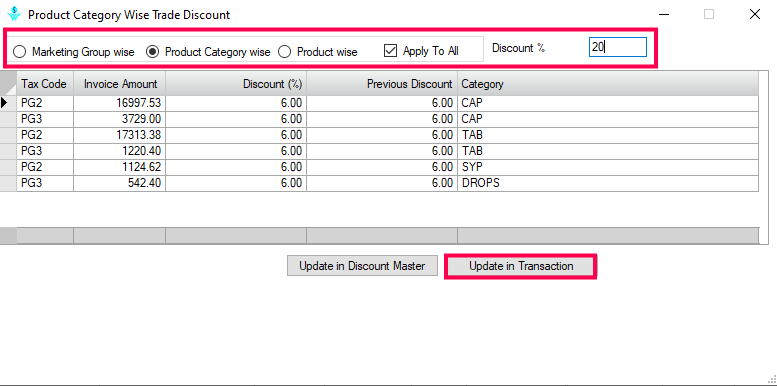The width and height of the screenshot is (777, 386).
Task: Click the Category column header
Action: tap(608, 84)
